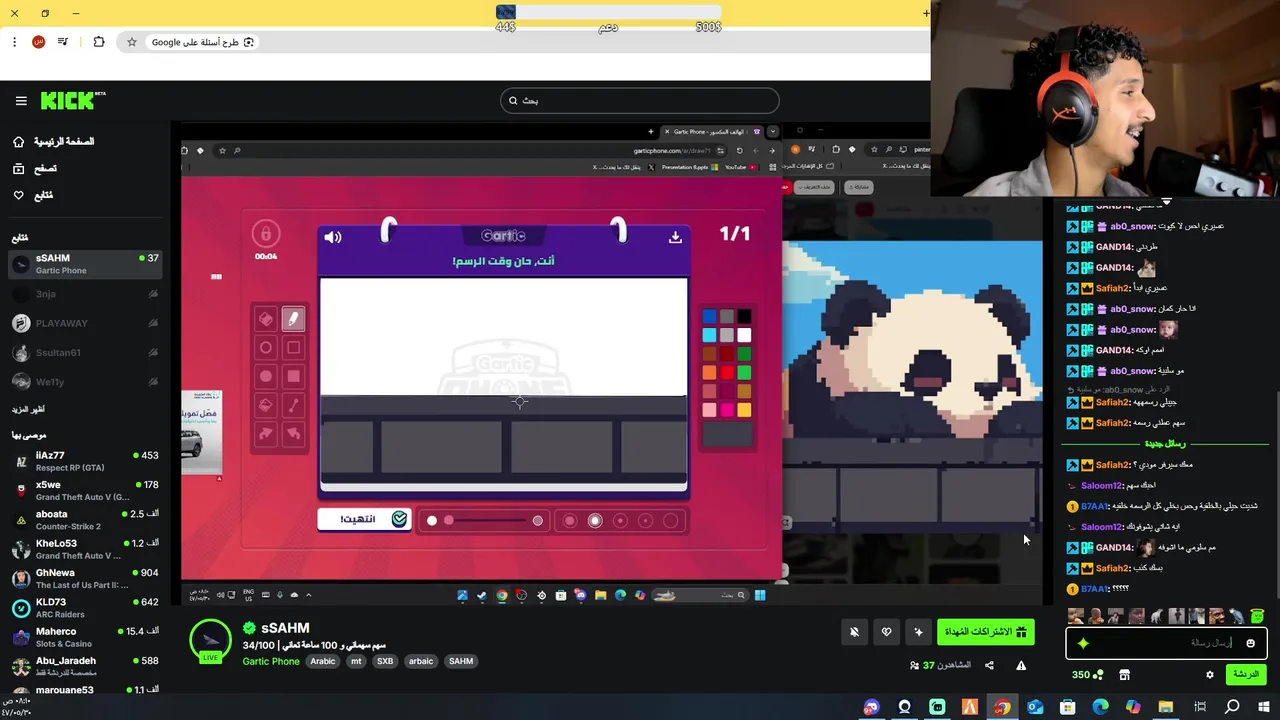Go to Kick home page in sidebar
The width and height of the screenshot is (1280, 720).
click(53, 142)
